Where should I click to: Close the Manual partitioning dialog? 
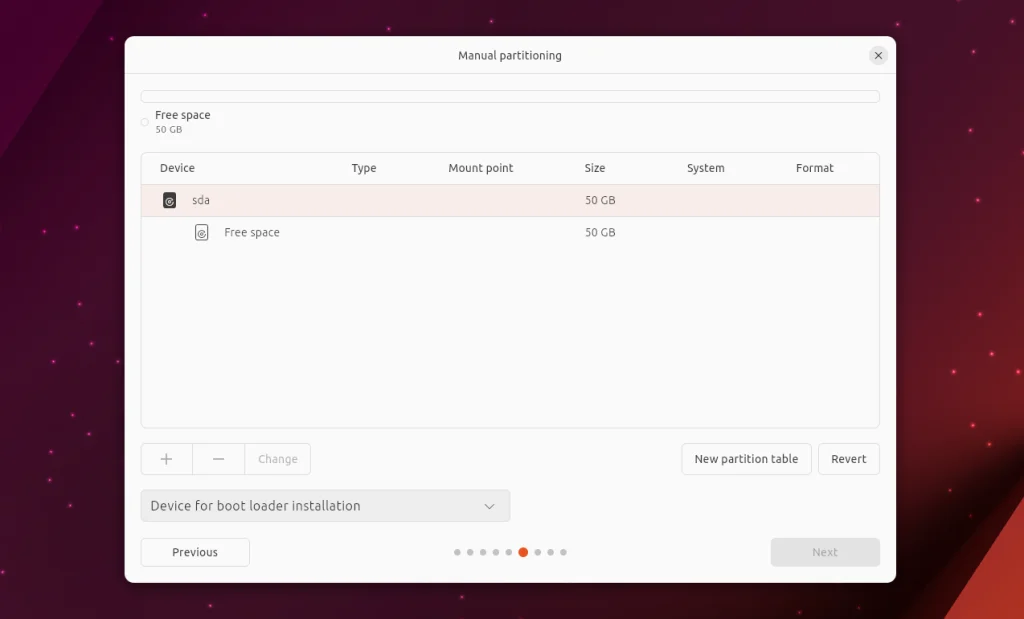pyautogui.click(x=878, y=55)
